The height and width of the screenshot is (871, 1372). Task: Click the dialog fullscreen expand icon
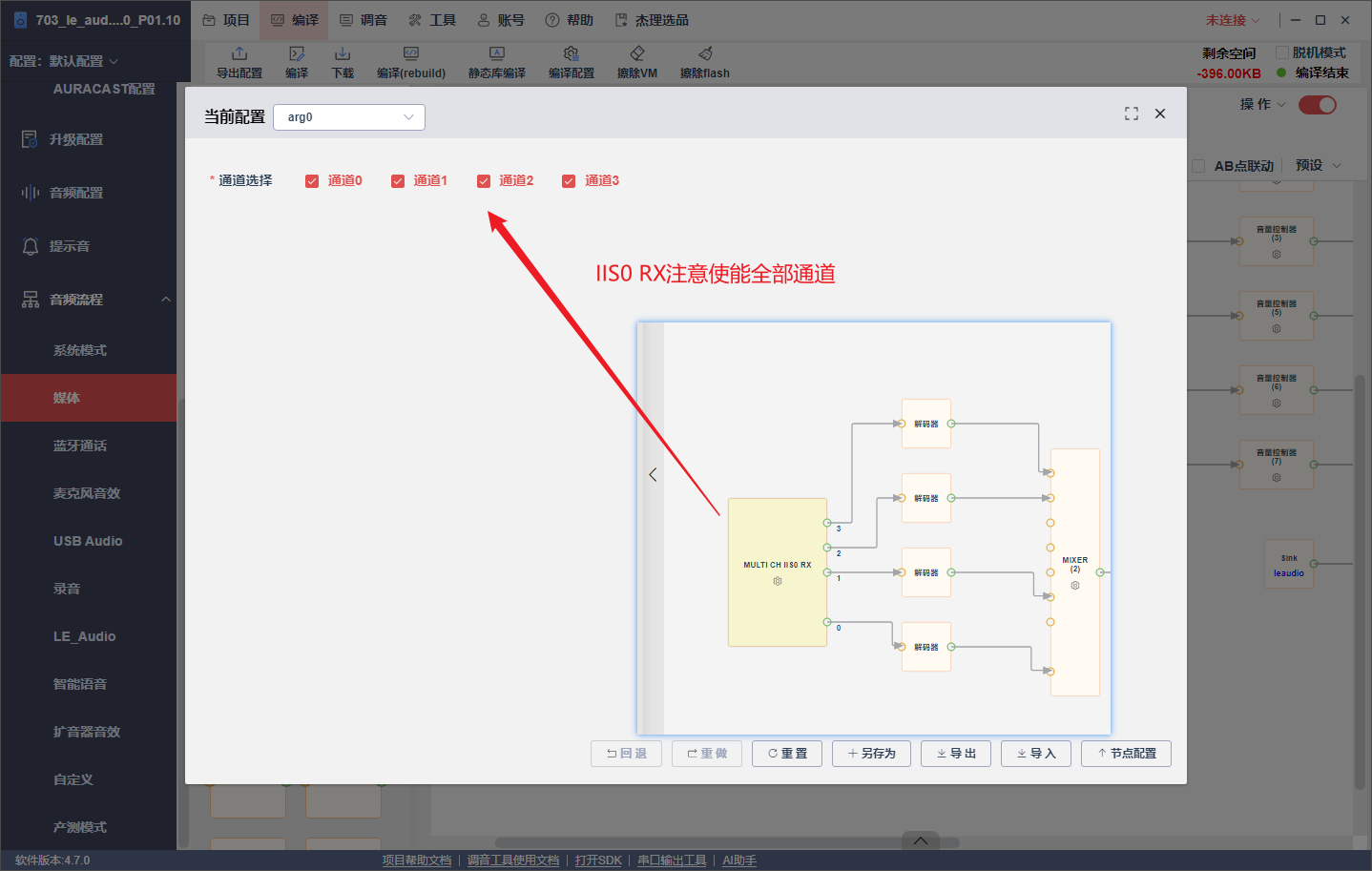(x=1132, y=114)
